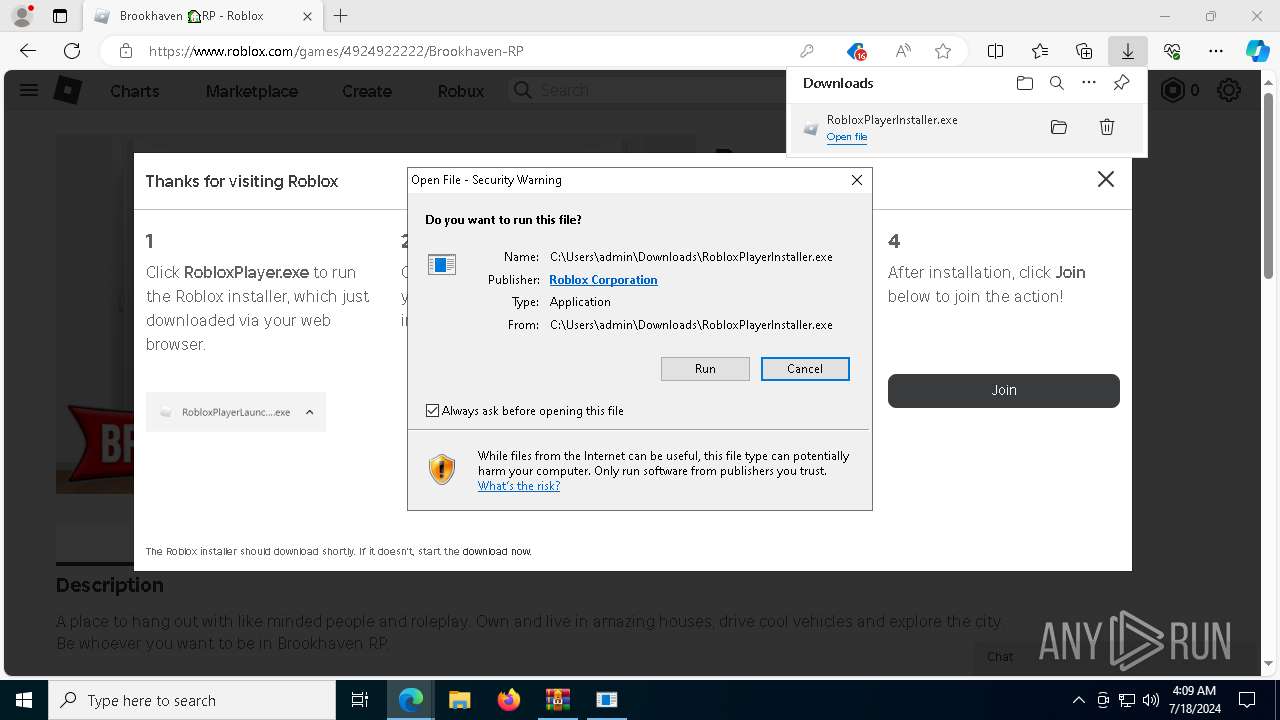View site information lock icon
1280x720 pixels.
point(126,51)
